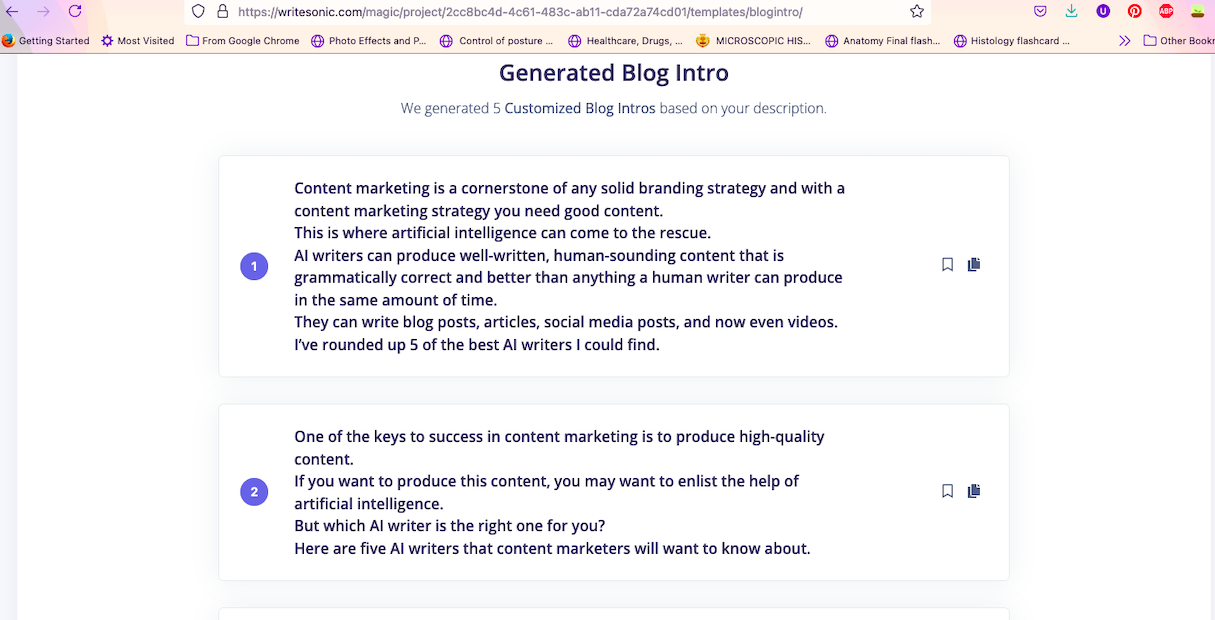Go back to previous page
Screen dimensions: 1215x620
point(13,11)
